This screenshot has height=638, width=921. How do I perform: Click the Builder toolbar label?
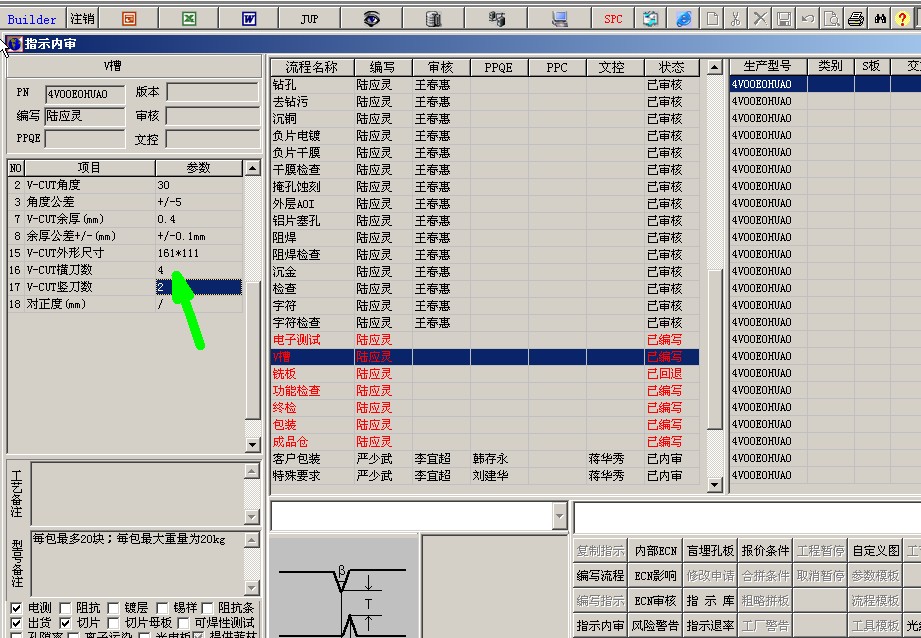click(32, 19)
